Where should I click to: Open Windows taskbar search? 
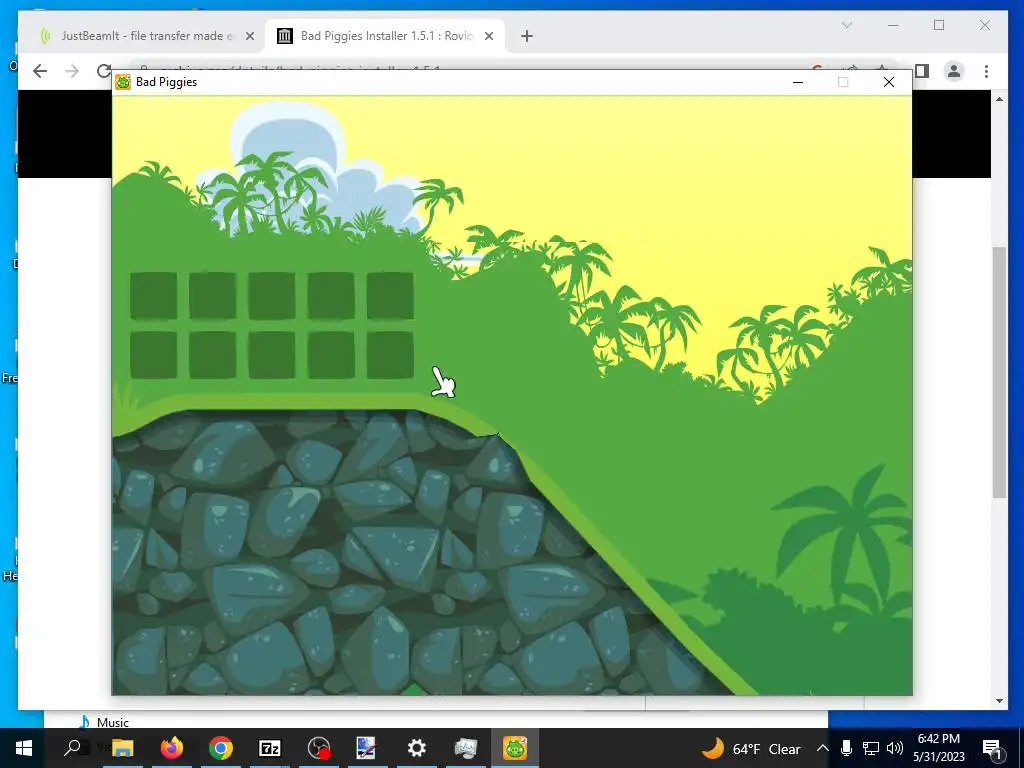coord(72,748)
